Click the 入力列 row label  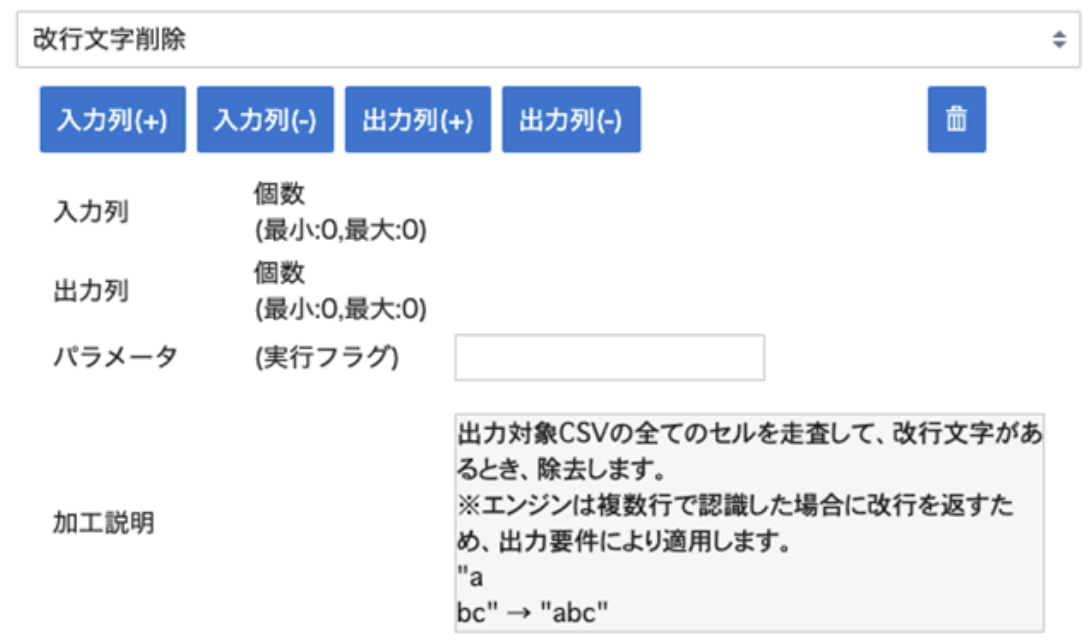[90, 212]
